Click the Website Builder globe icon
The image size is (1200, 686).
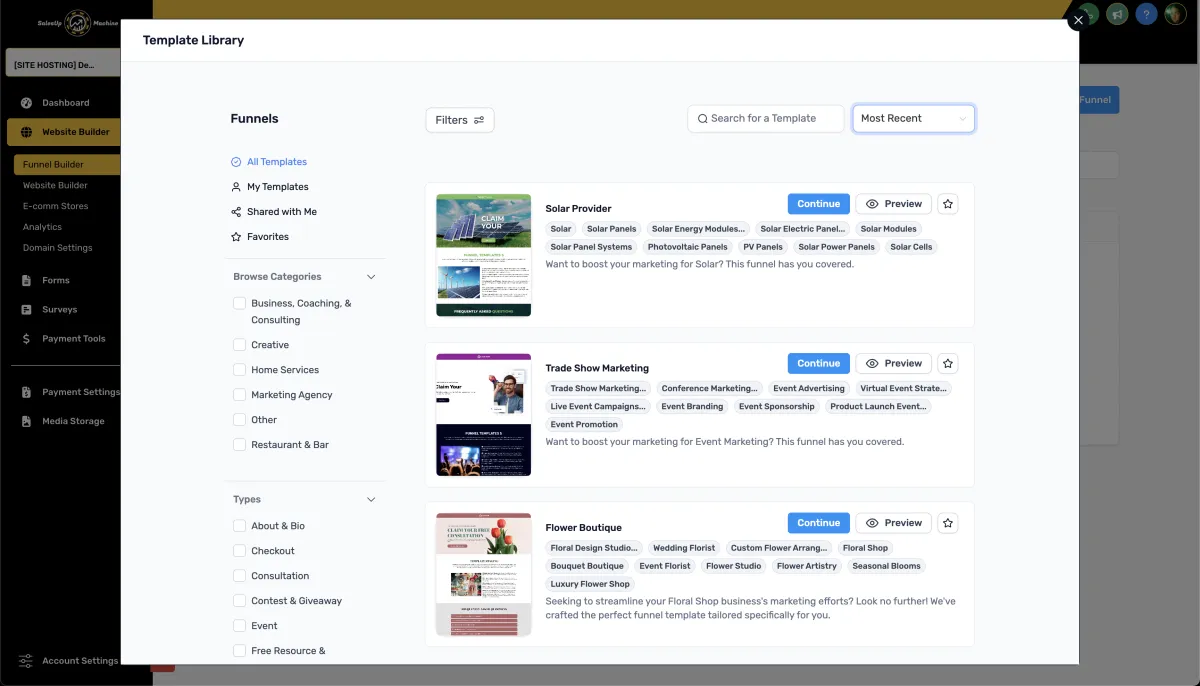pos(26,132)
